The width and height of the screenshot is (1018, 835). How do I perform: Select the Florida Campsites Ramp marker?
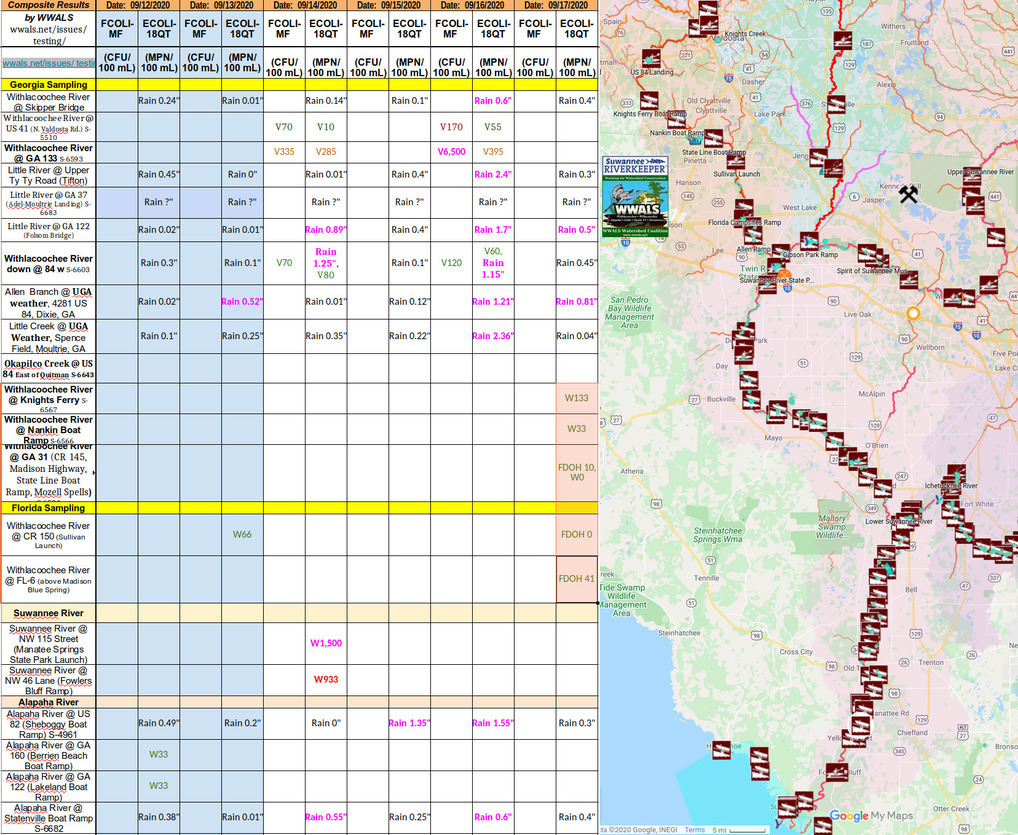743,209
